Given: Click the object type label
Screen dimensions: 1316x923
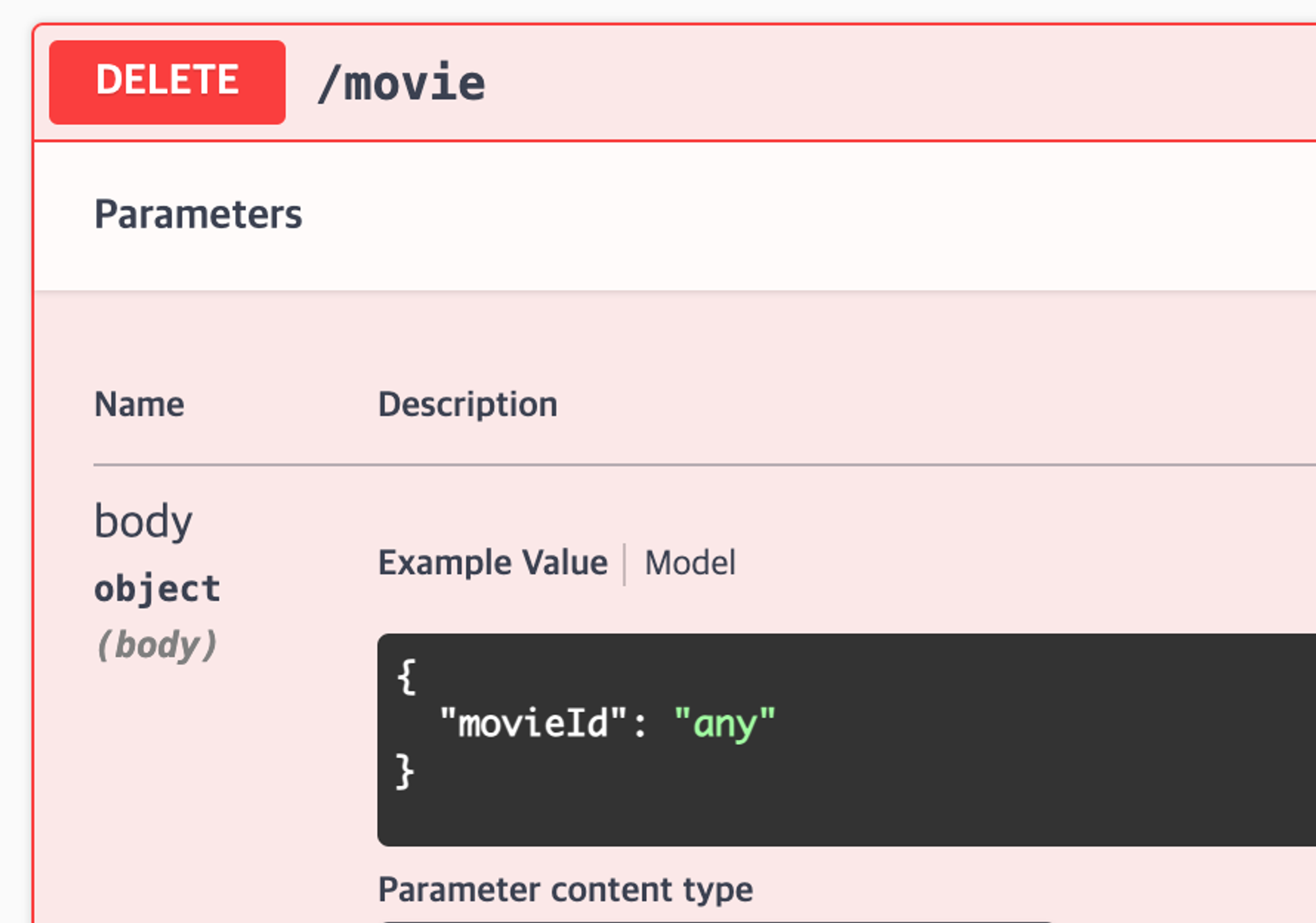Looking at the screenshot, I should point(157,588).
